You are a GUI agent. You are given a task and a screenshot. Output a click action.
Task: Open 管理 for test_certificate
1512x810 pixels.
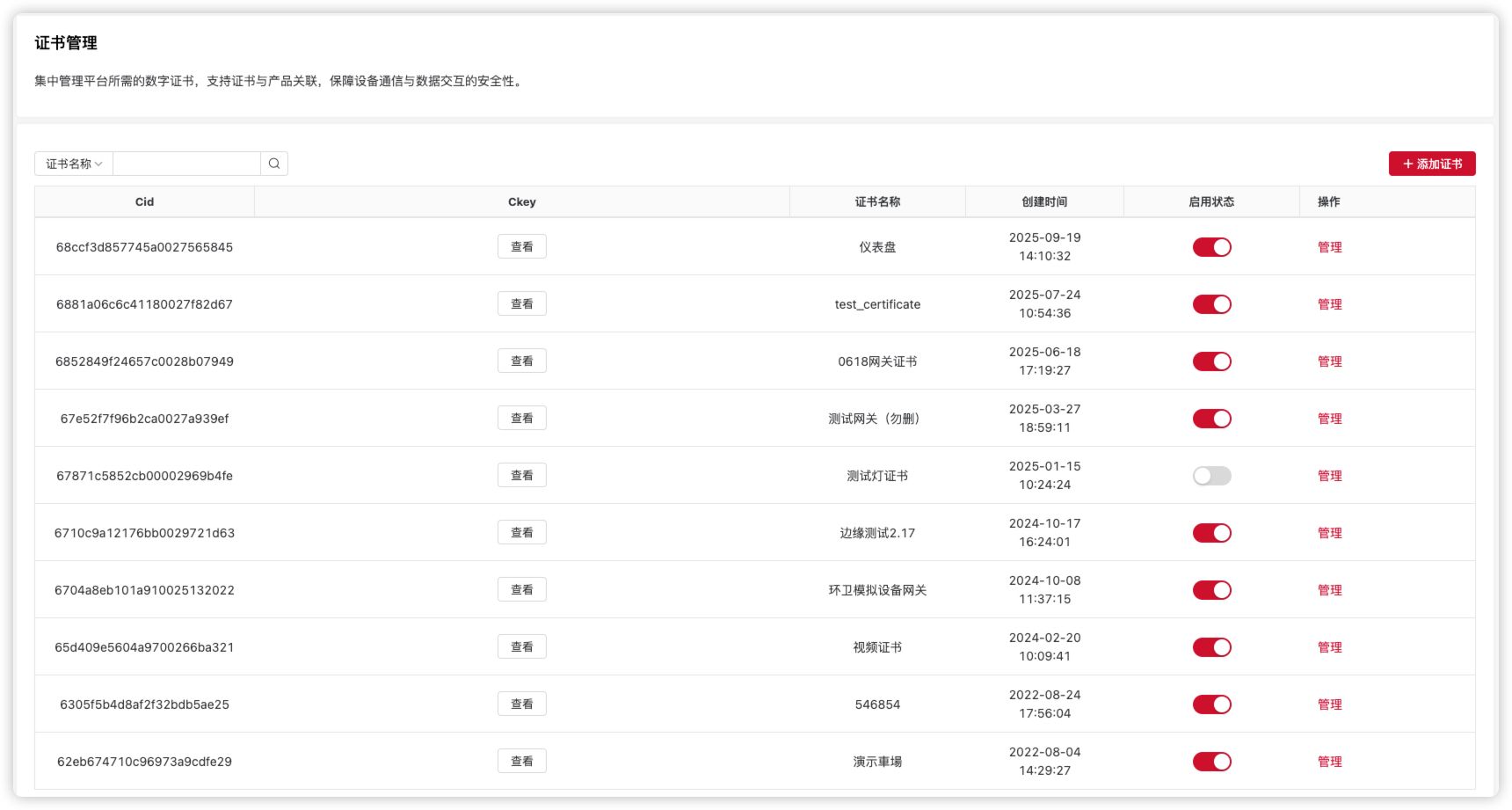[1329, 304]
